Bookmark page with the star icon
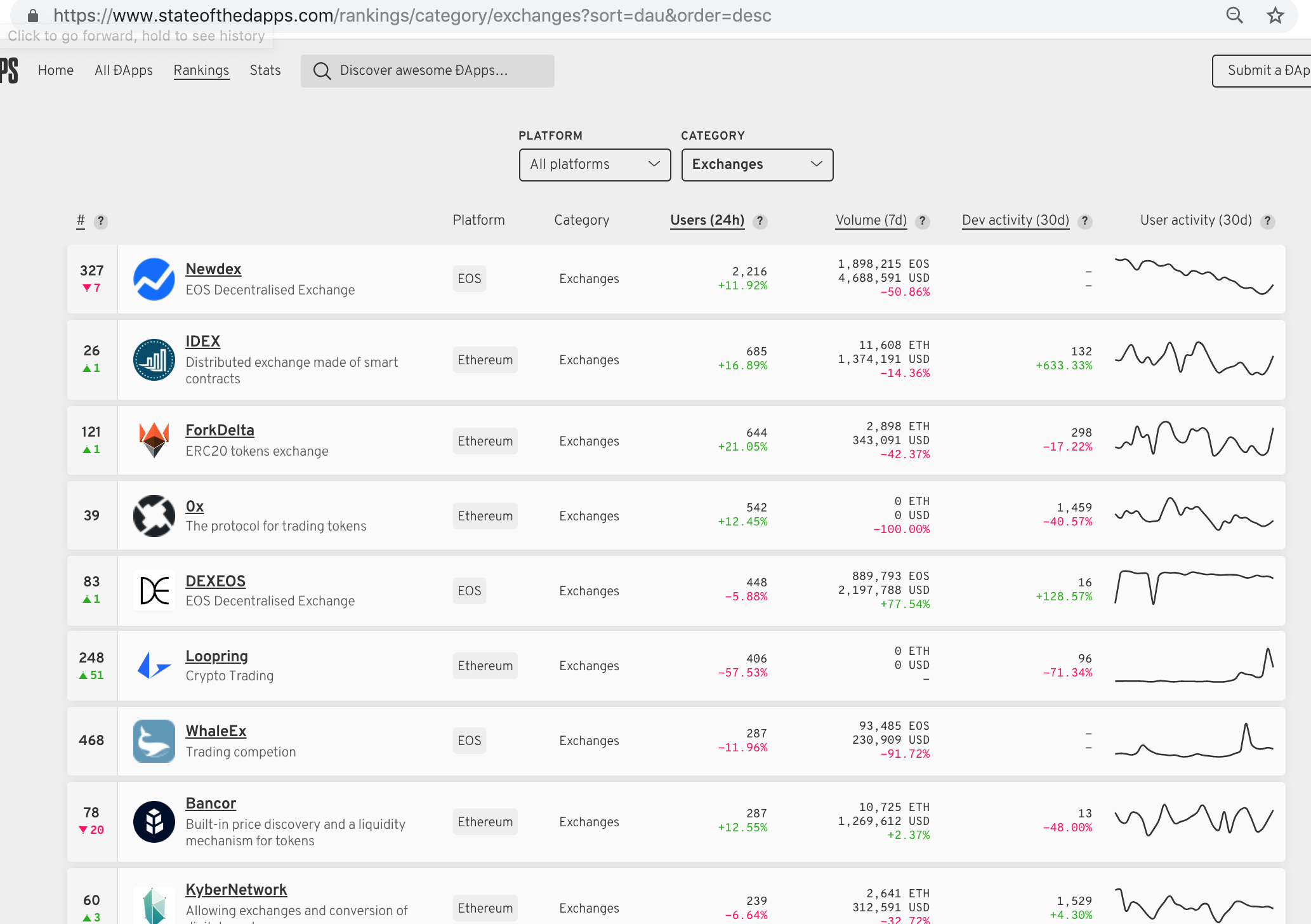The image size is (1311, 924). click(x=1275, y=15)
